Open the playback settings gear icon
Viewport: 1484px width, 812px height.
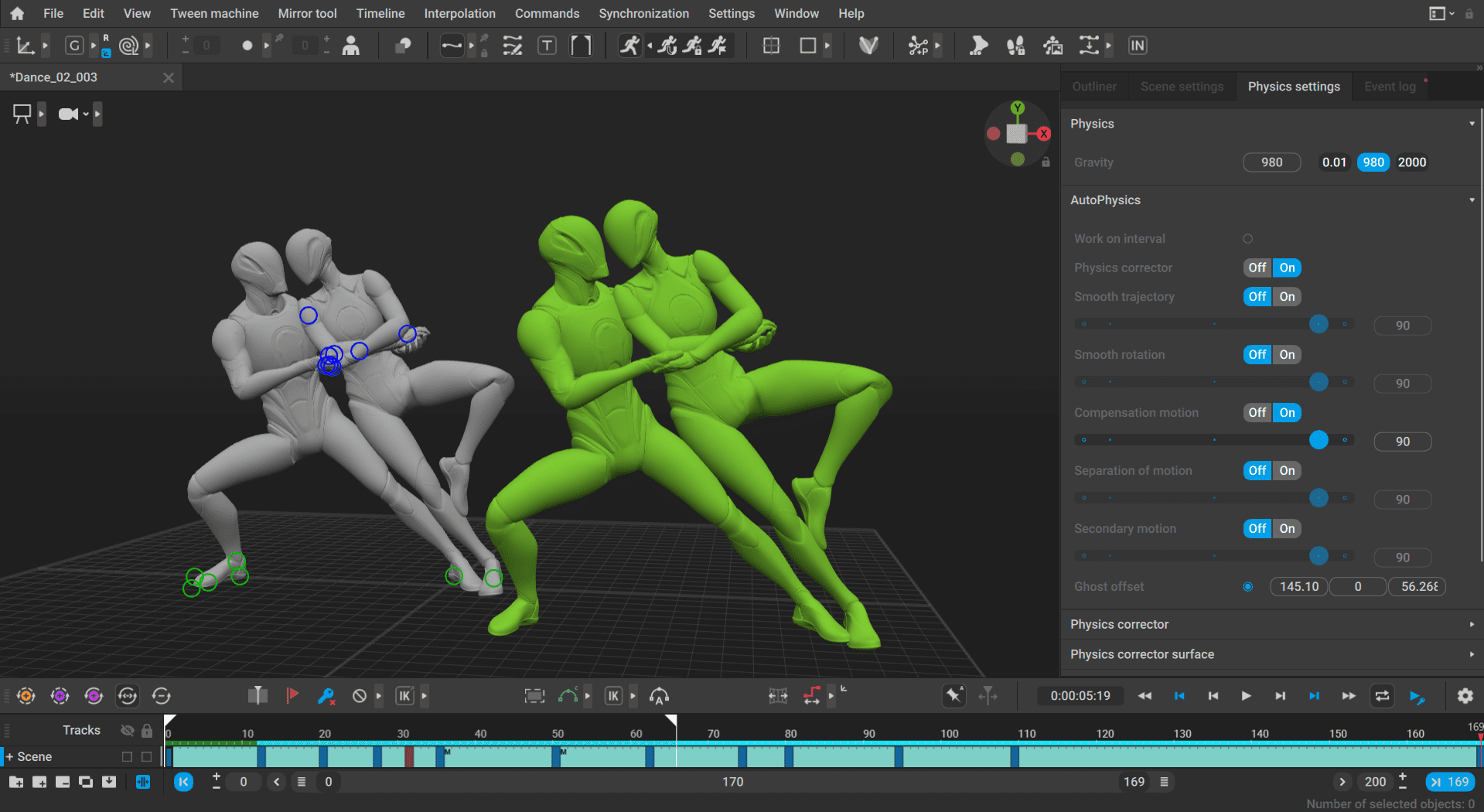pos(1465,695)
